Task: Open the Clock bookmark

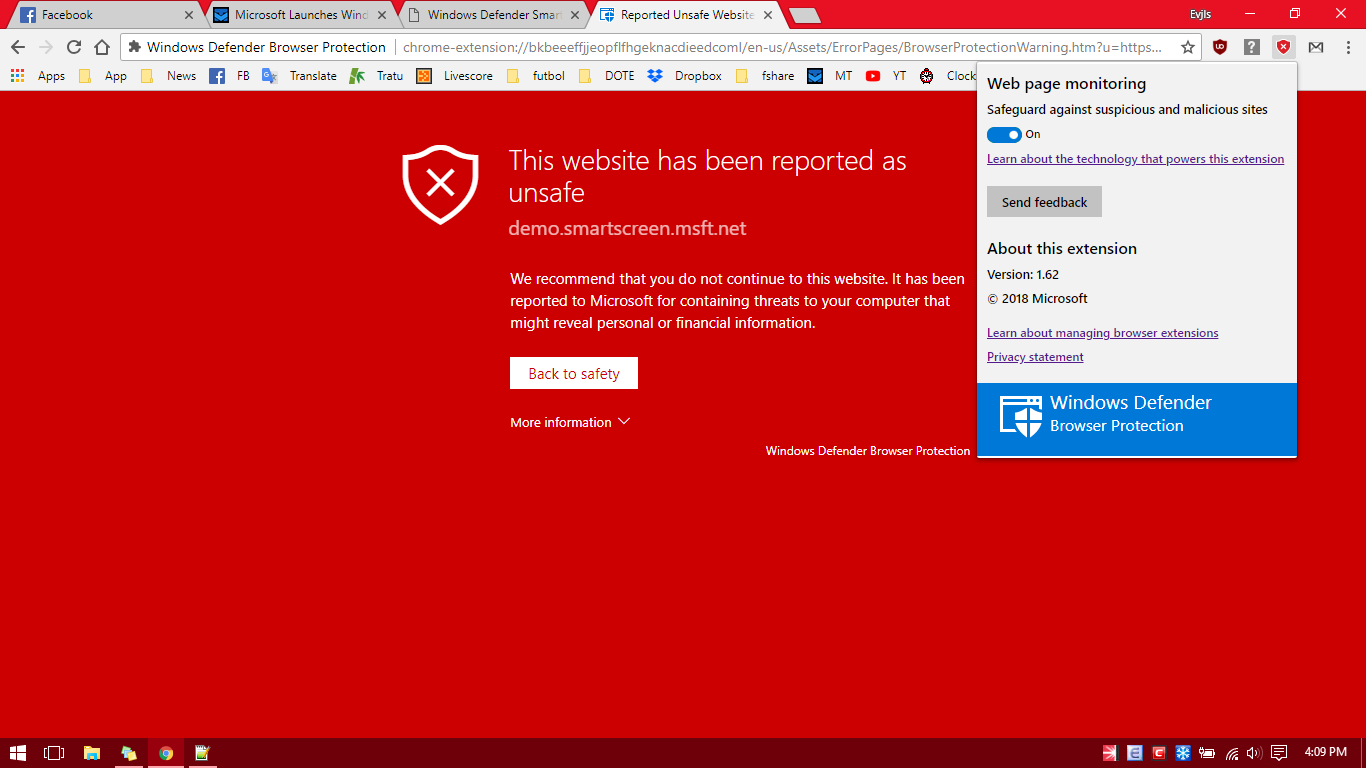Action: tap(947, 76)
